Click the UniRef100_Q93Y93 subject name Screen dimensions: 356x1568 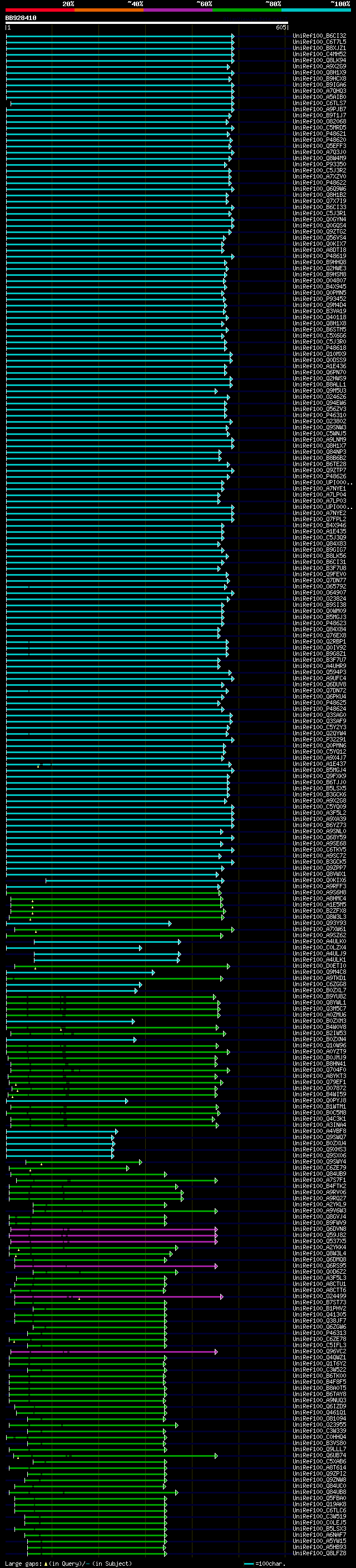click(x=319, y=923)
